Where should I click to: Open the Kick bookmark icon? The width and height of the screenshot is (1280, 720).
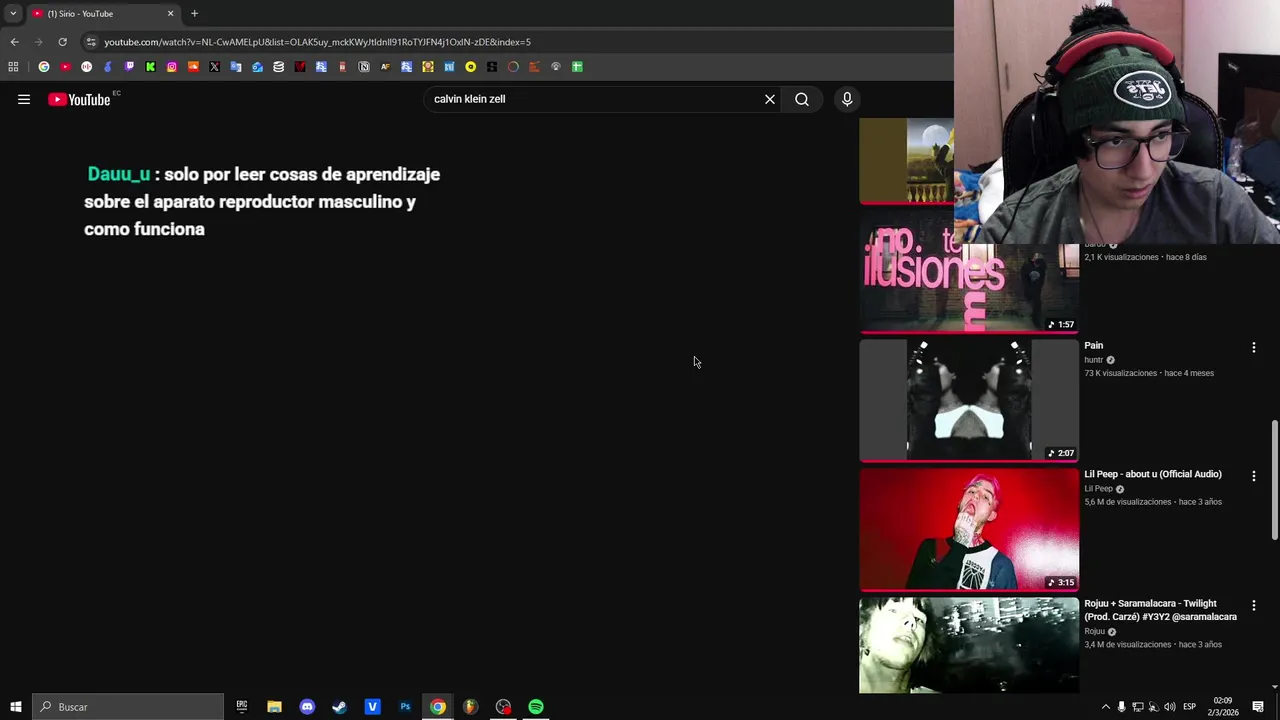click(x=150, y=67)
